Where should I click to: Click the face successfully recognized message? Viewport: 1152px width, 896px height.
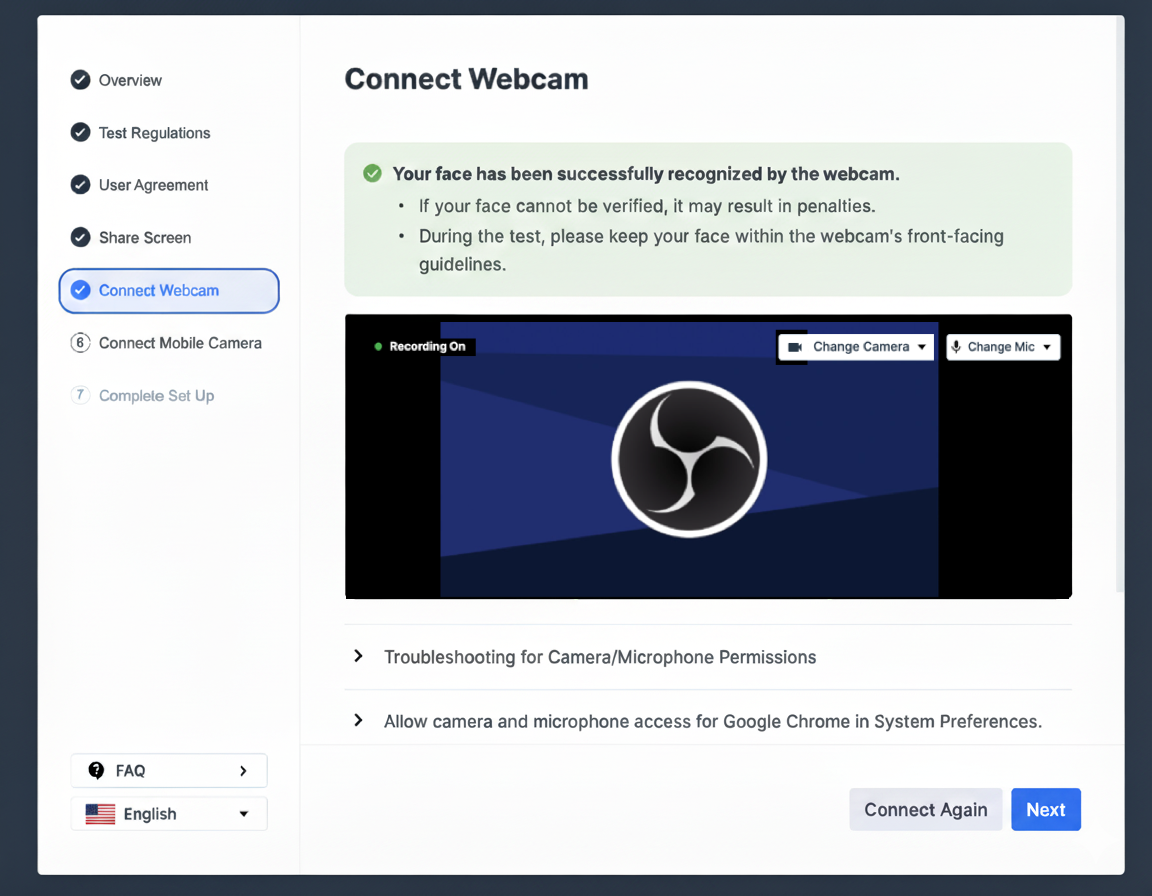click(645, 174)
